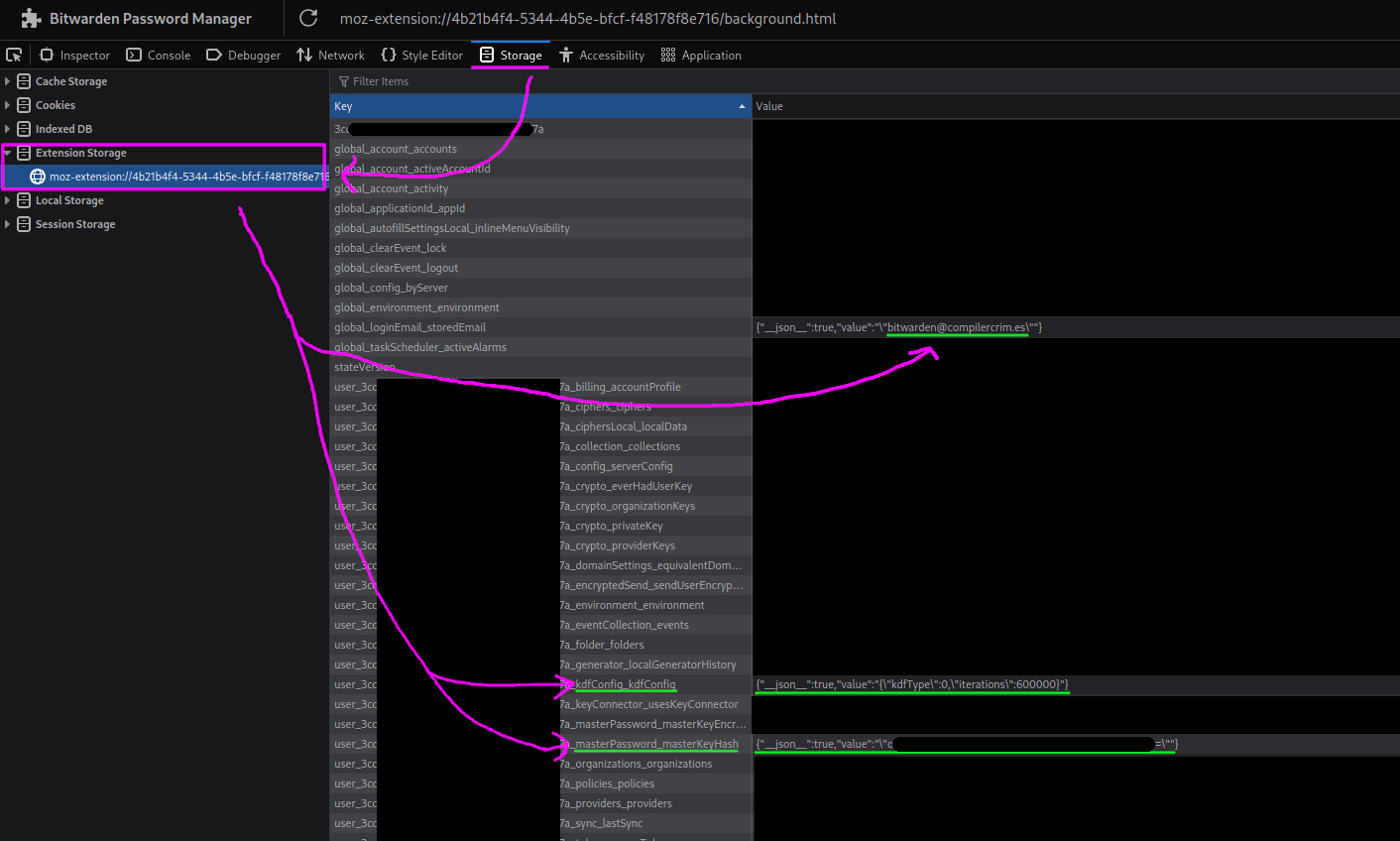Collapse the Extension Storage node

pos(8,153)
